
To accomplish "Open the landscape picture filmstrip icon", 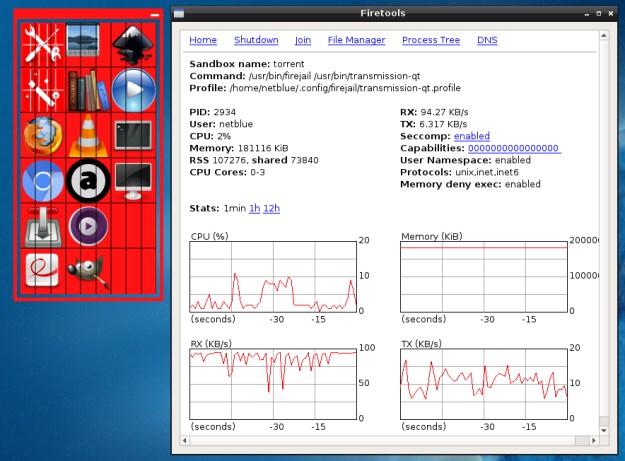I will [89, 44].
